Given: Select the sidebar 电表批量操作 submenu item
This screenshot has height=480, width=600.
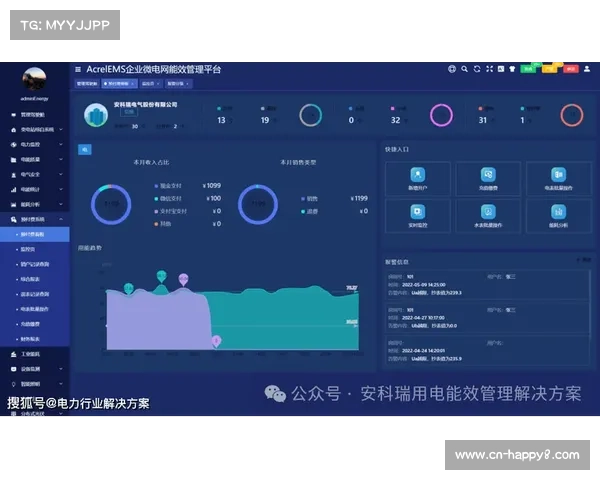Looking at the screenshot, I should coord(34,309).
